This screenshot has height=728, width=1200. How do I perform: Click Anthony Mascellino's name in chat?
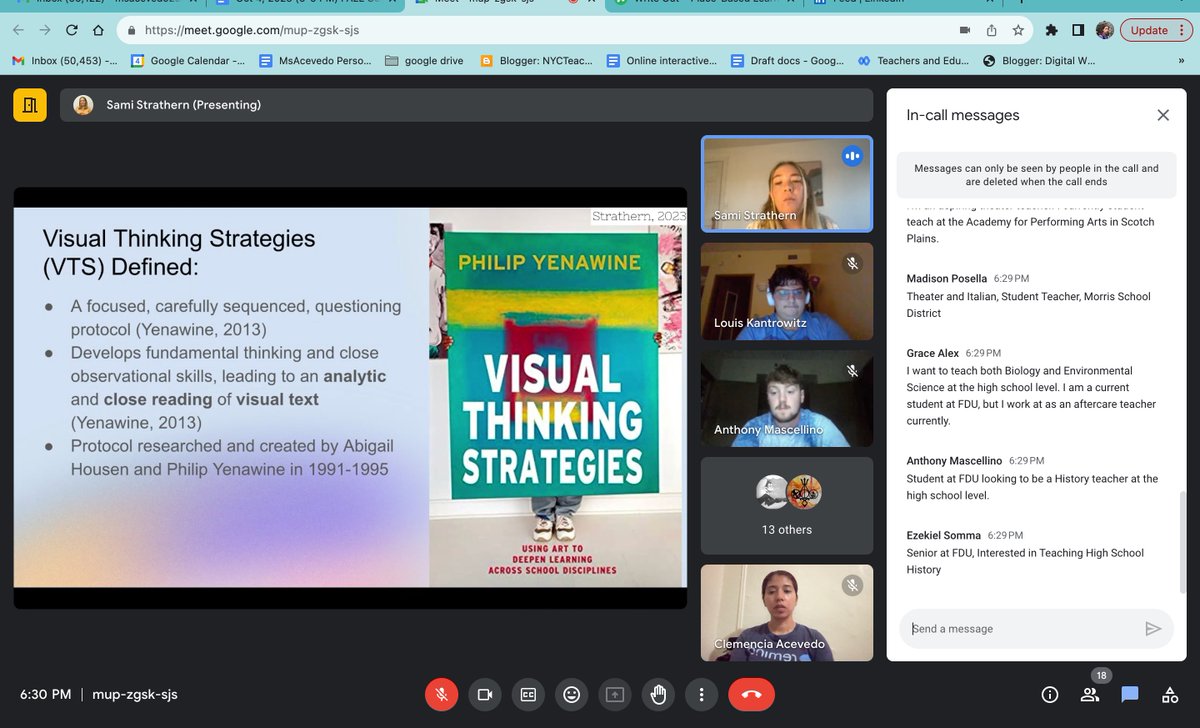pyautogui.click(x=954, y=461)
